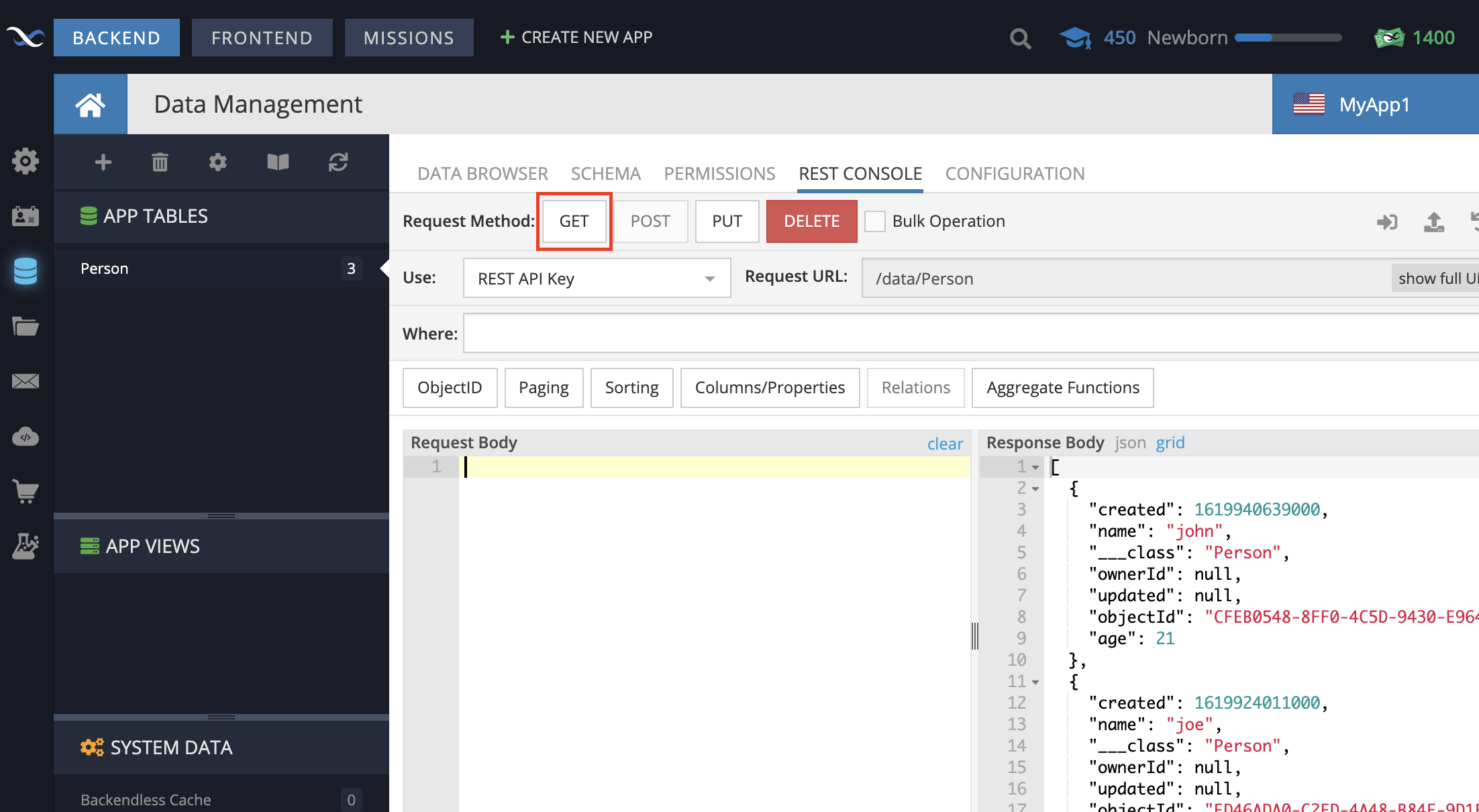The image size is (1479, 812).
Task: Collapse line 11 fold arrow in response
Action: (1035, 682)
